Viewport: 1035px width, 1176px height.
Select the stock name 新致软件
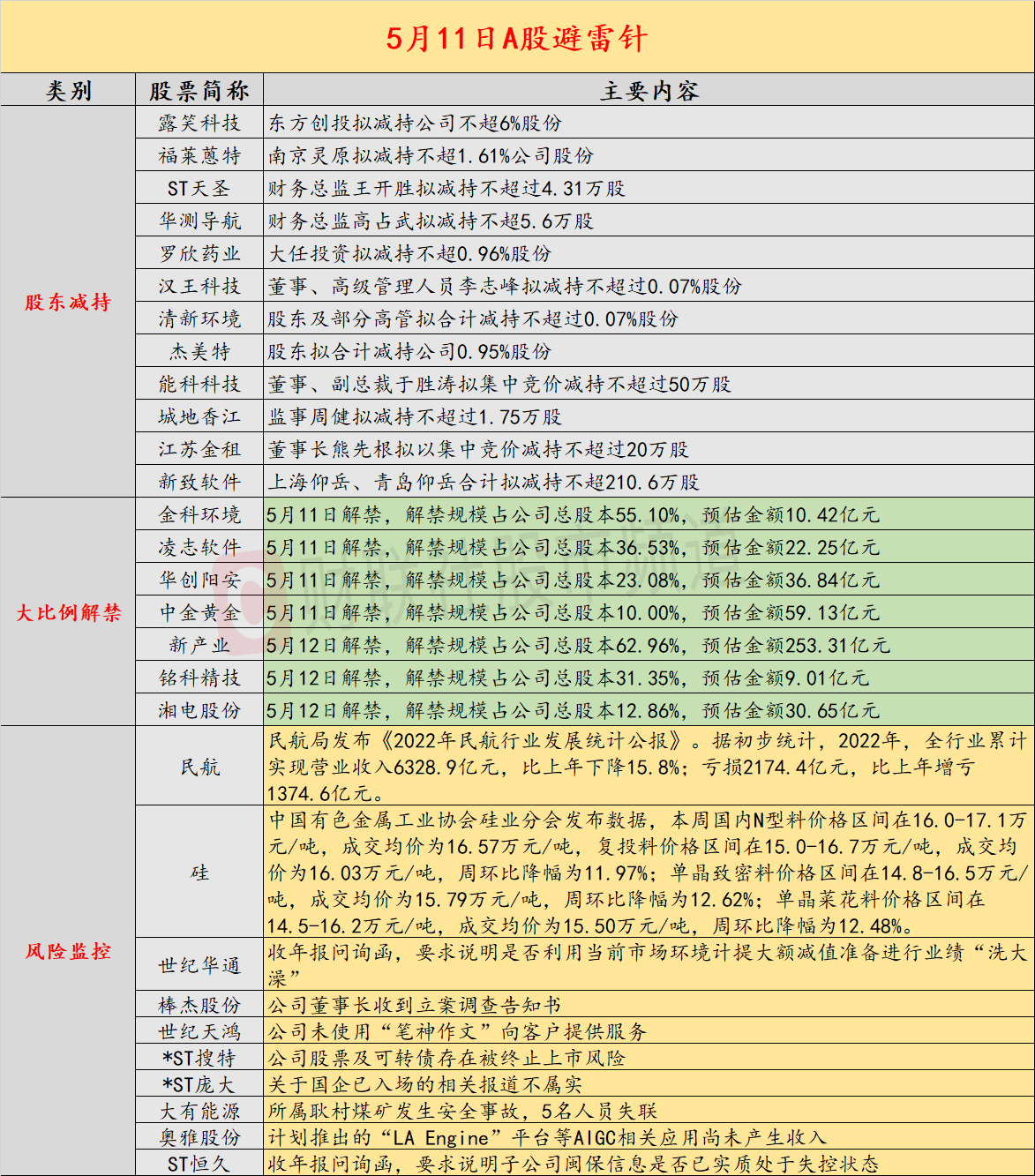(x=199, y=482)
